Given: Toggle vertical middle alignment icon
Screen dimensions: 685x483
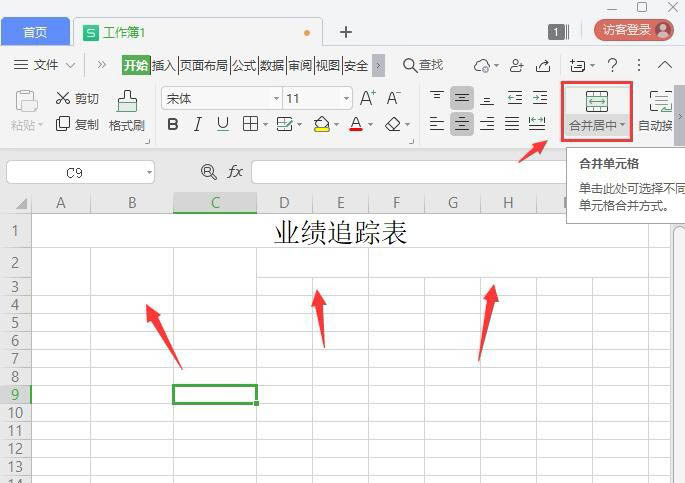Looking at the screenshot, I should tap(462, 98).
